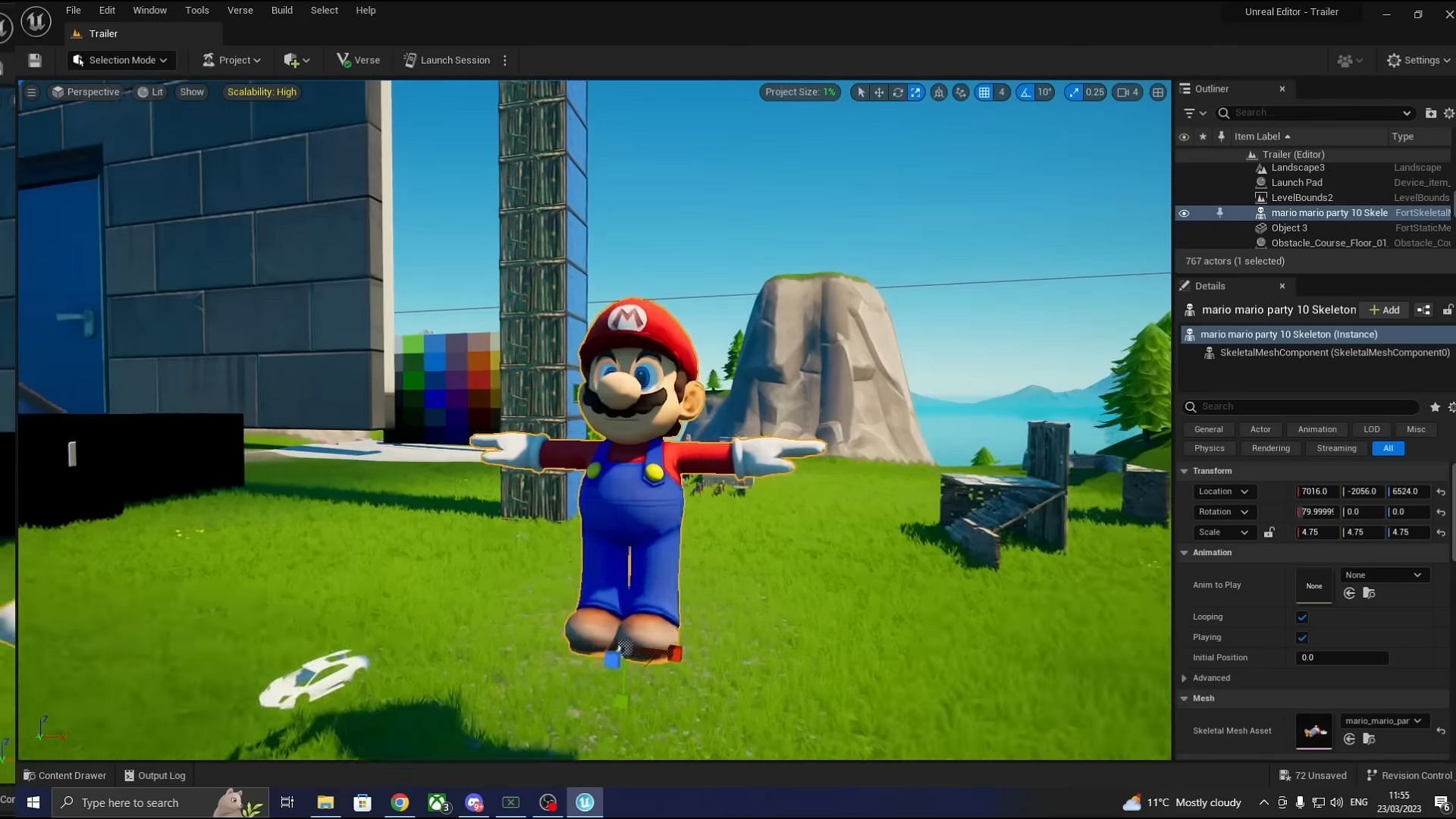Click the Scalability: High button

click(262, 93)
